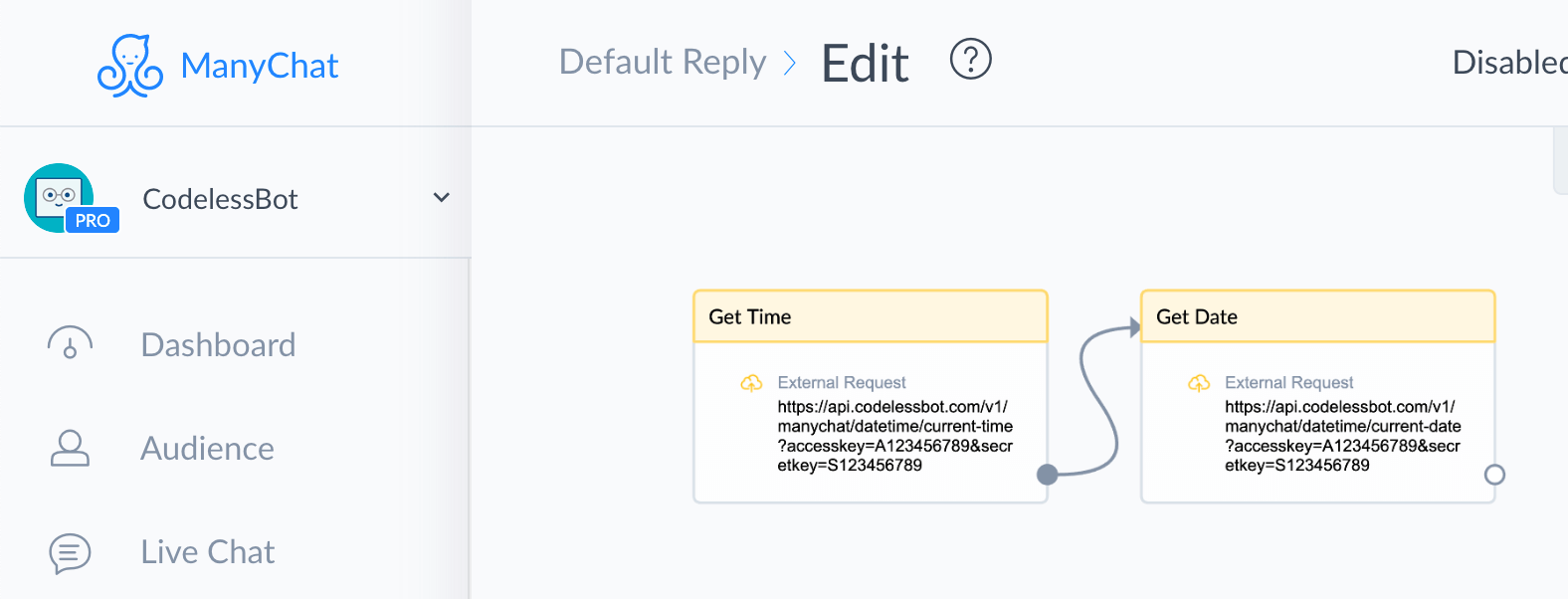Select the Get Time node header

pyautogui.click(x=871, y=316)
